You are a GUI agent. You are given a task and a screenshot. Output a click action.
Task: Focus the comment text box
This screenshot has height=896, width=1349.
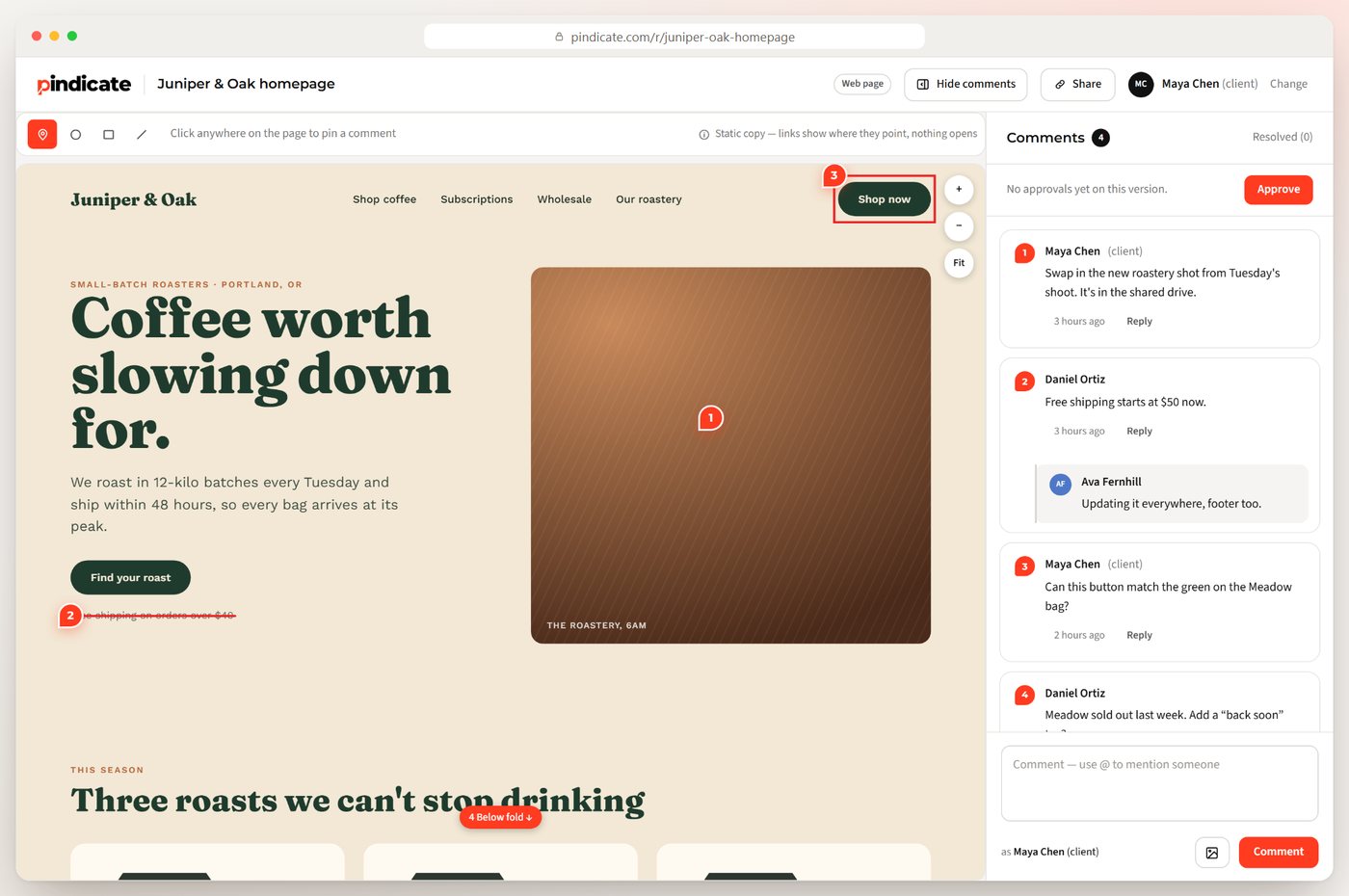click(1159, 783)
